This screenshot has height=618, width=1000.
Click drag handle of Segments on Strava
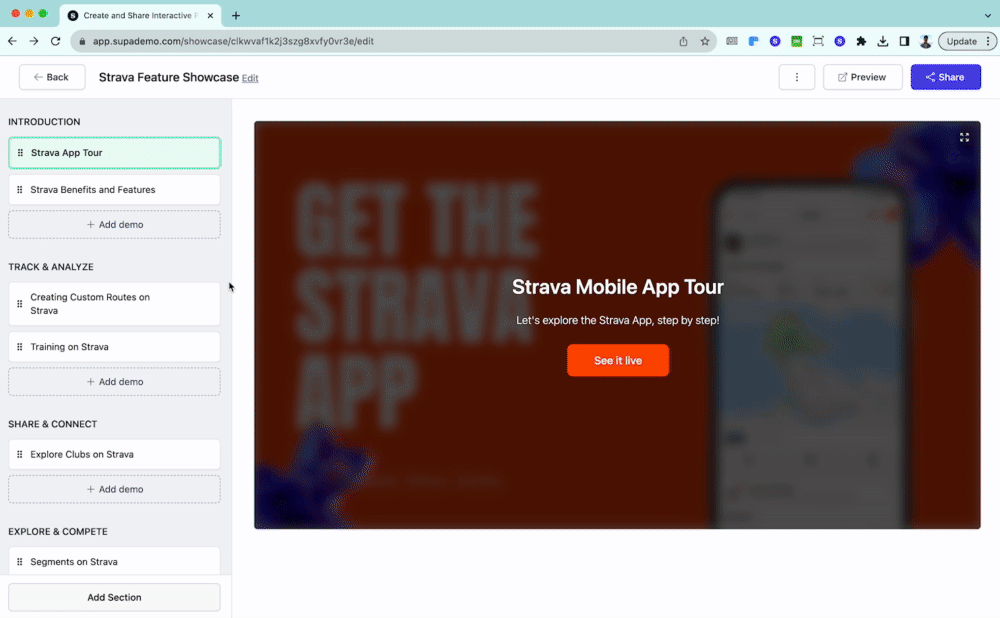20,562
